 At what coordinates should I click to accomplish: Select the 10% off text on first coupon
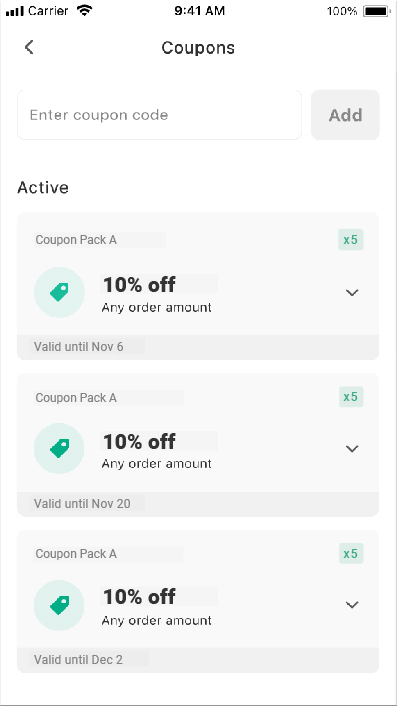[139, 285]
